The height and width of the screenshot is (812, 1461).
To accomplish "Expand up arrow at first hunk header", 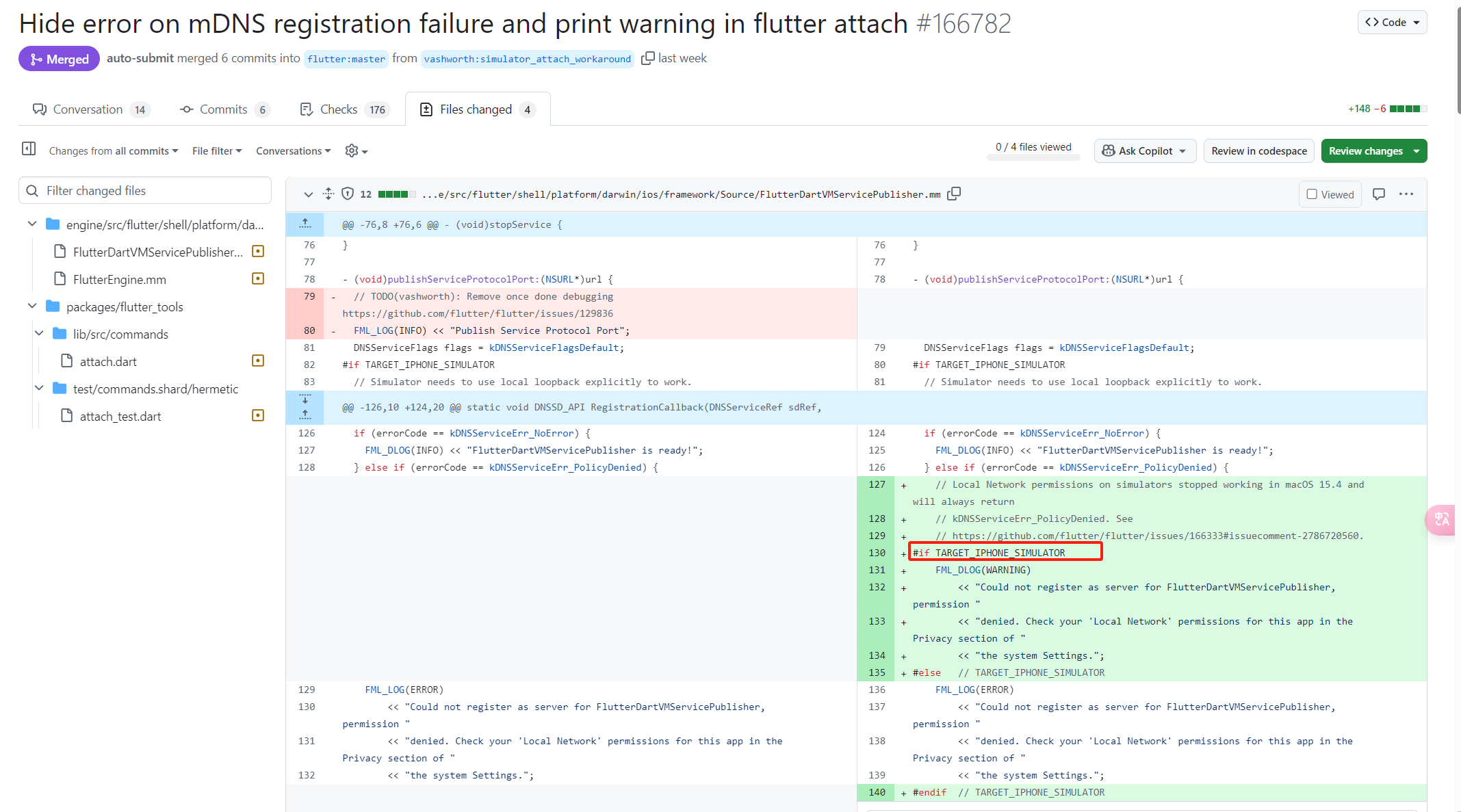I will [305, 224].
